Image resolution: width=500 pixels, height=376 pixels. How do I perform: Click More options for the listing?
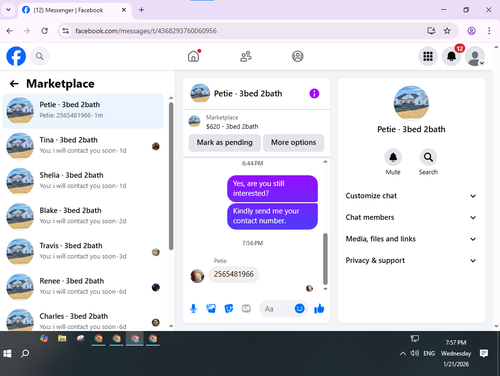pyautogui.click(x=293, y=143)
